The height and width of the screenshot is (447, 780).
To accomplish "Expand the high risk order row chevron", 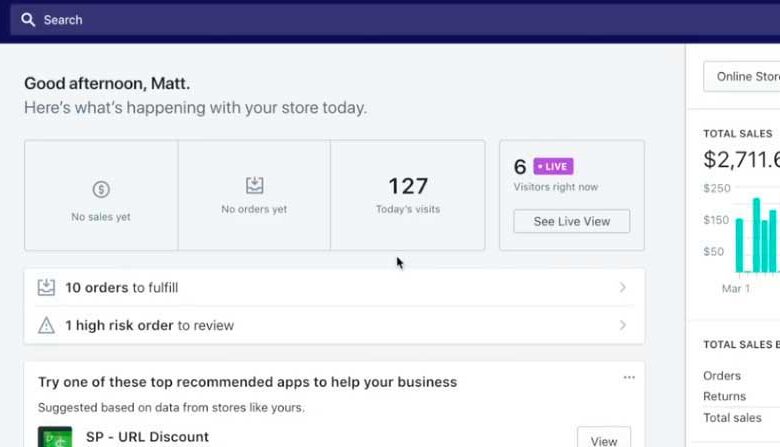I will pos(622,325).
